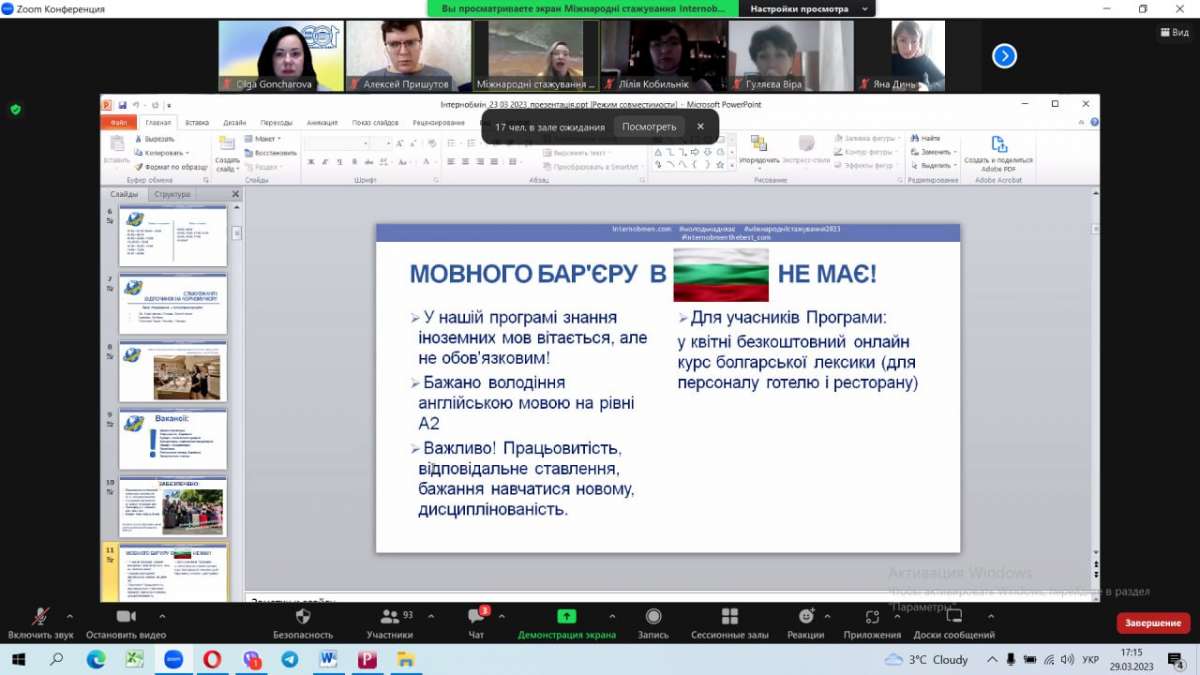1200x675 pixels.
Task: Dismiss the waiting room notification
Action: click(700, 127)
